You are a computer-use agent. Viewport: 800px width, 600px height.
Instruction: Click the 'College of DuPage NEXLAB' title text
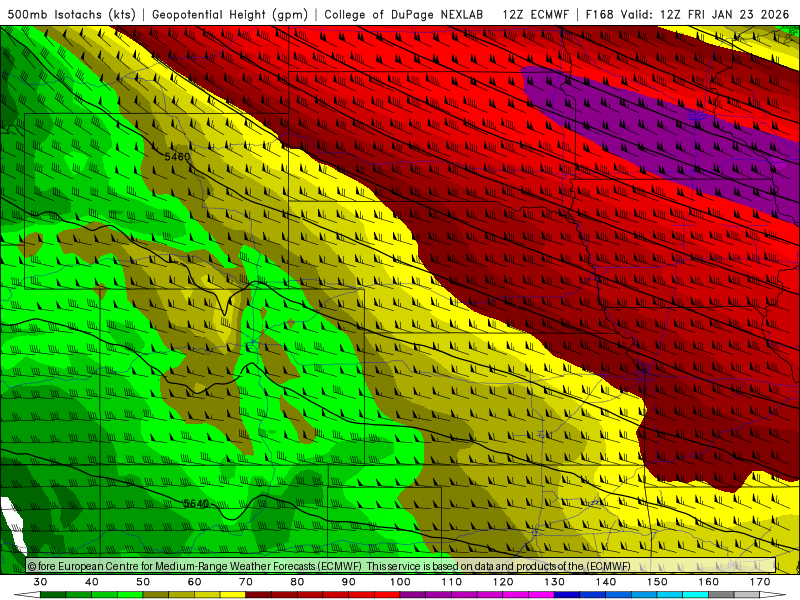click(404, 15)
